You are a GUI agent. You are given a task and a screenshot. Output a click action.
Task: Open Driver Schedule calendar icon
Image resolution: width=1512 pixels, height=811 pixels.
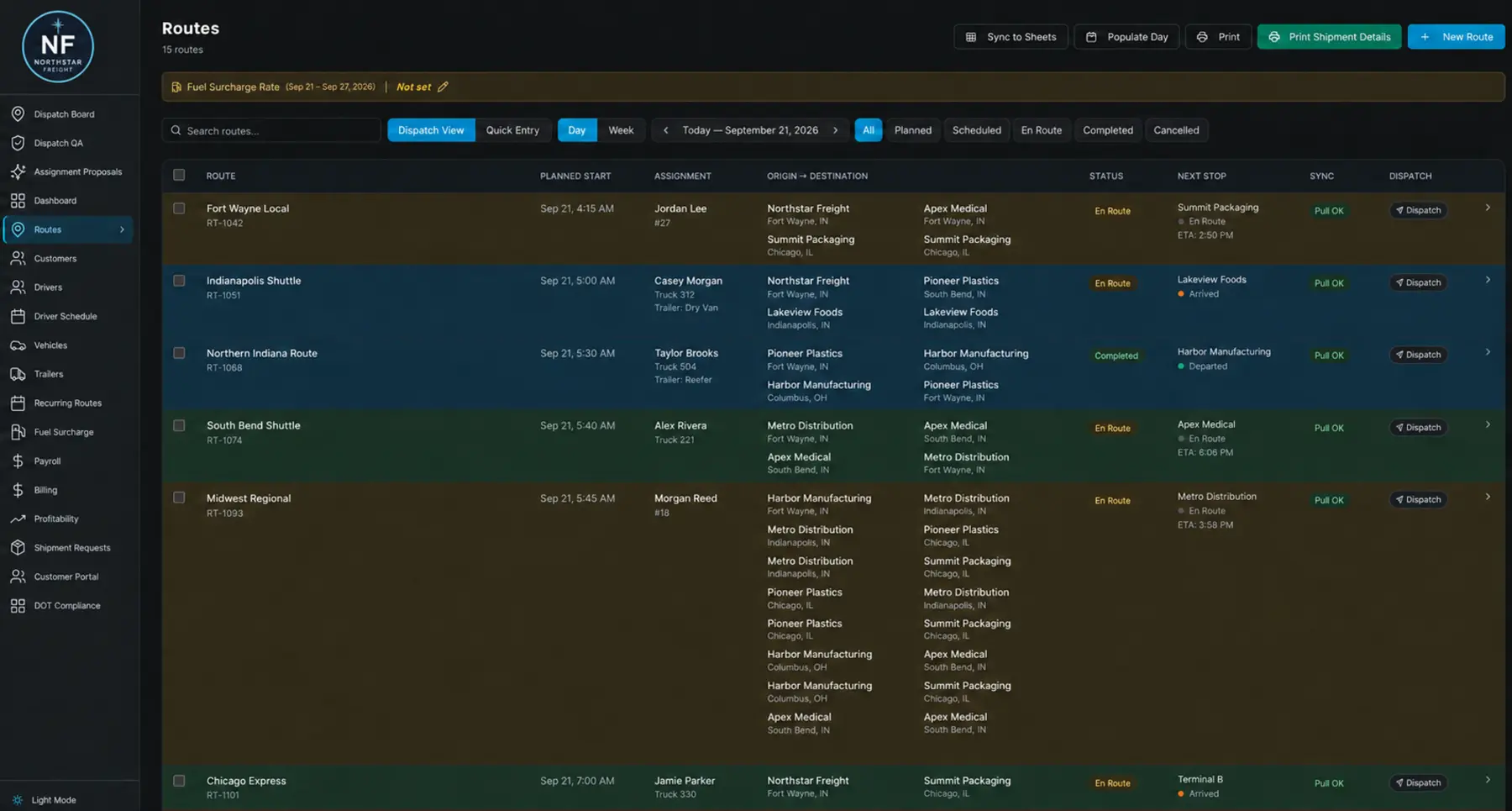pos(18,317)
